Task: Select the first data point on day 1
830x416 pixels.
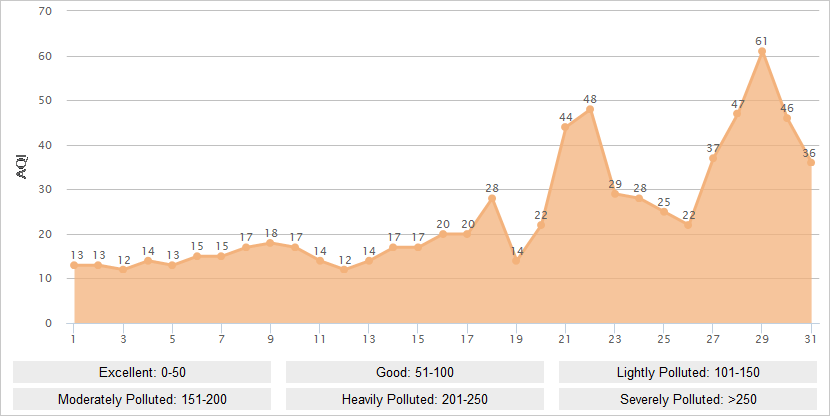Action: point(74,265)
